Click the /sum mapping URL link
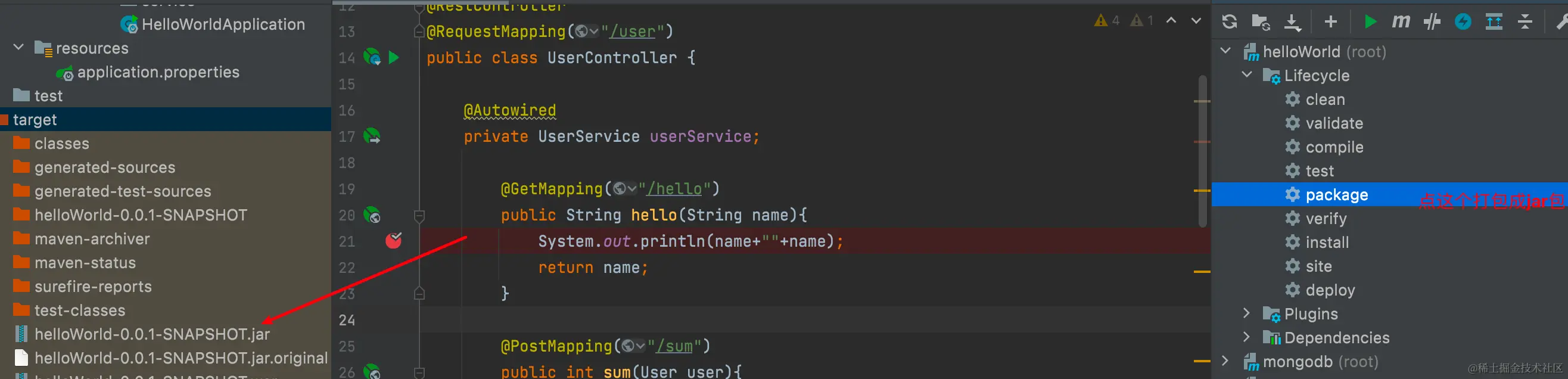 click(x=674, y=346)
